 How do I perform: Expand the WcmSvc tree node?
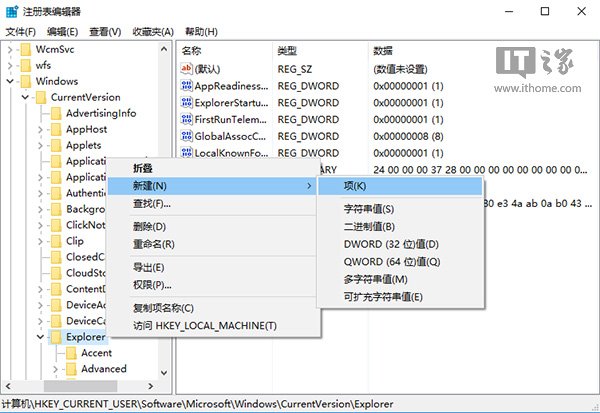coord(10,50)
